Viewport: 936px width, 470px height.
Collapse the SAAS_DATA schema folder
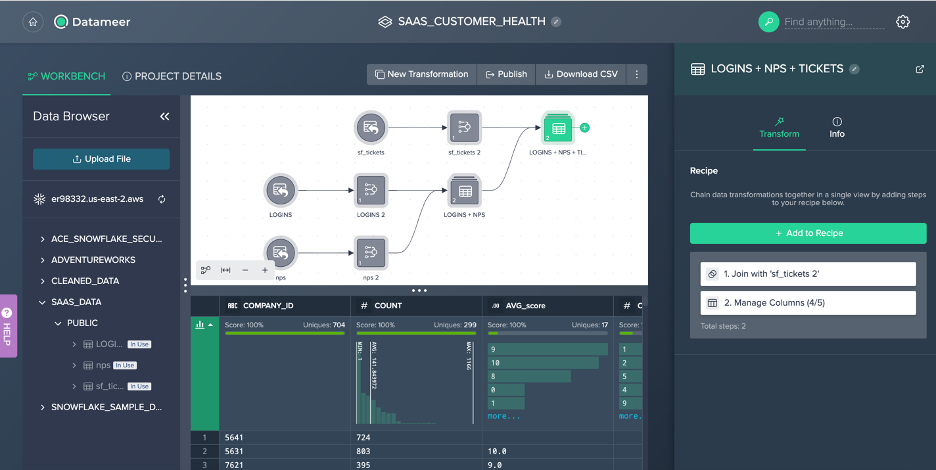point(42,302)
